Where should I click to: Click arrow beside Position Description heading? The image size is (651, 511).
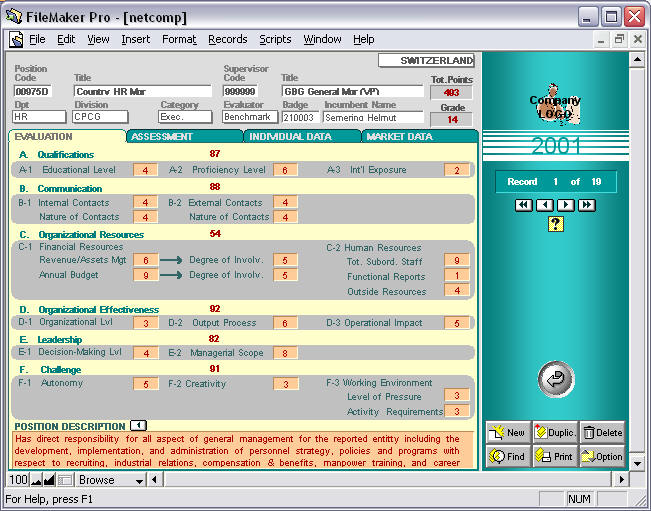pyautogui.click(x=139, y=426)
